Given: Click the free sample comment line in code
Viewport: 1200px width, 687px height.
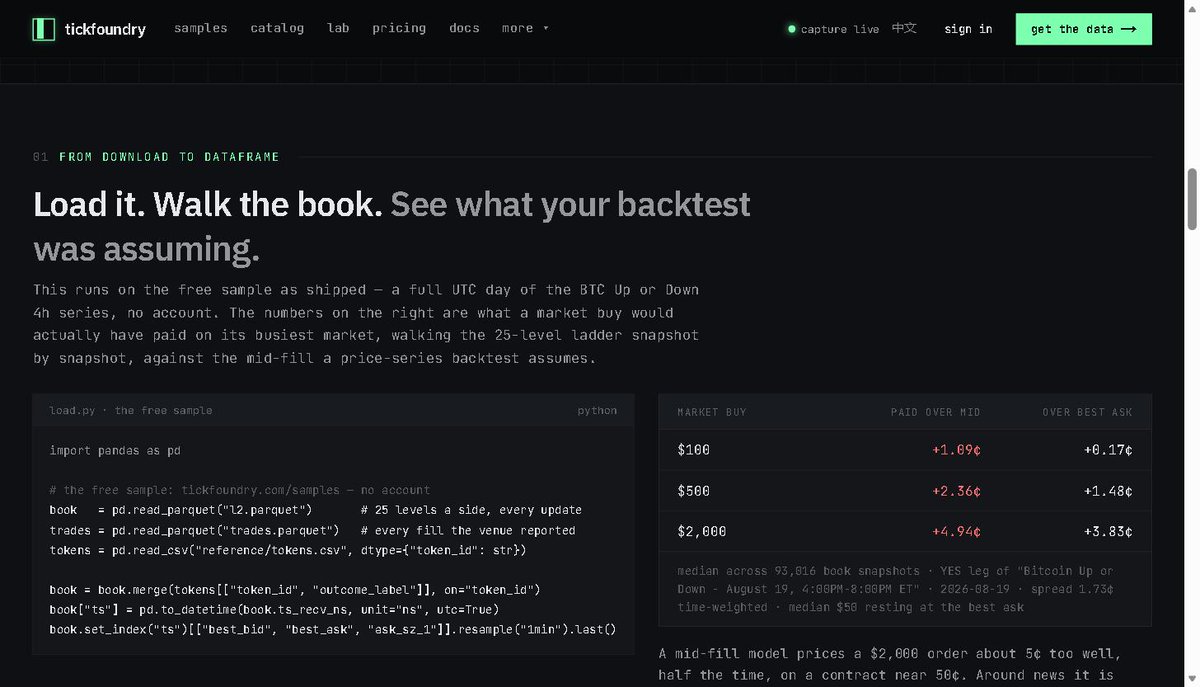Looking at the screenshot, I should click(x=240, y=490).
